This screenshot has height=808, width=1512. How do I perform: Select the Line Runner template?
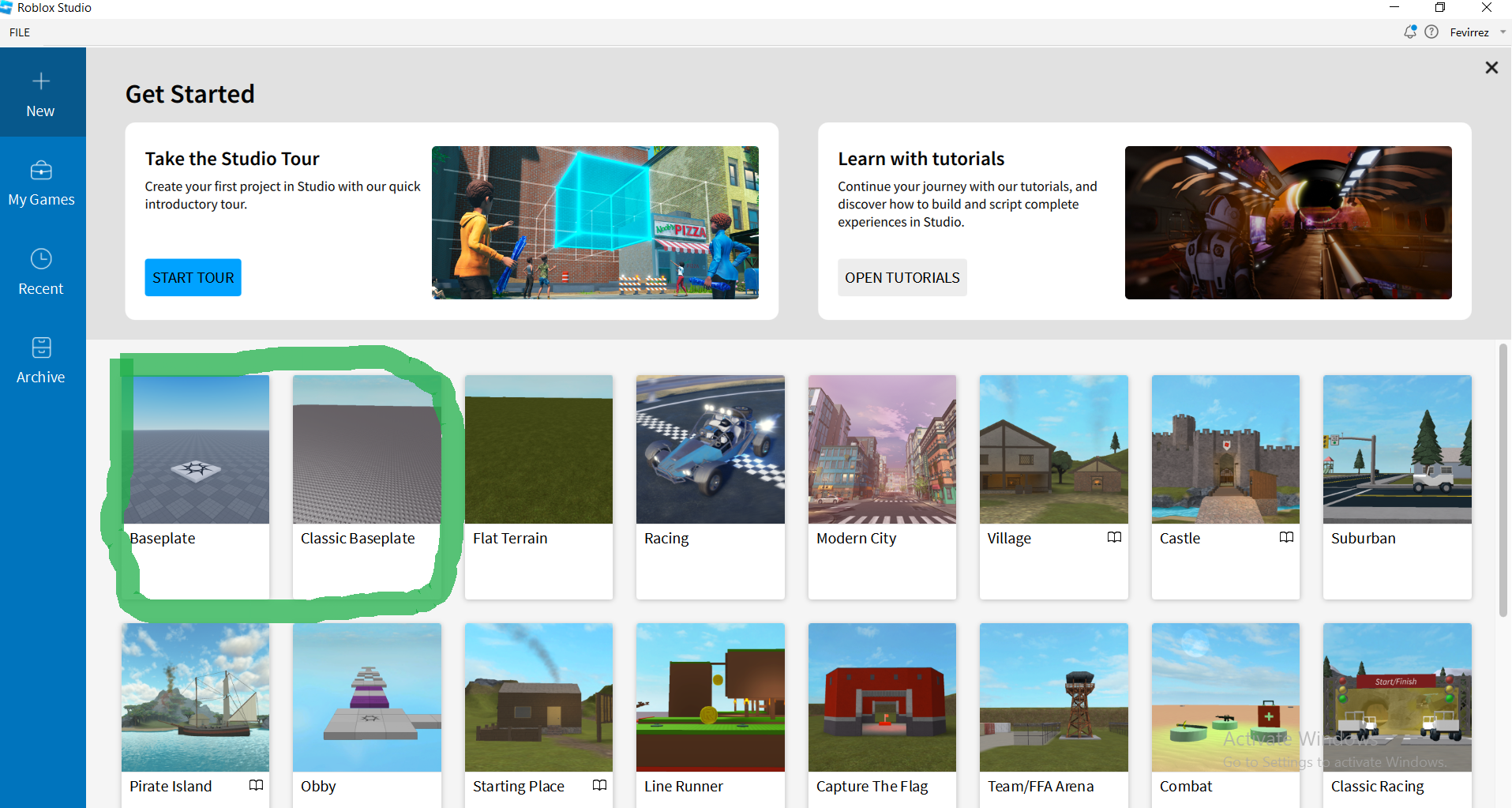[x=711, y=715]
